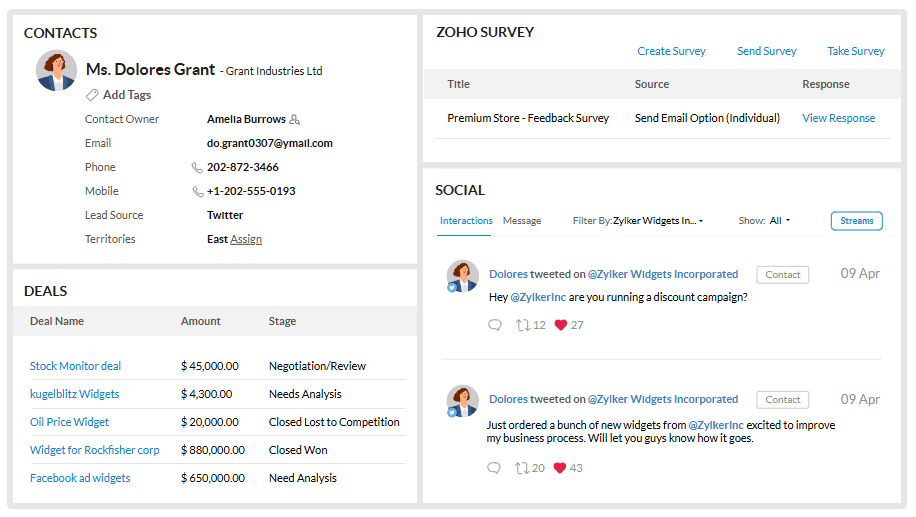The image size is (916, 517).
Task: Open the View Response link
Action: [x=838, y=118]
